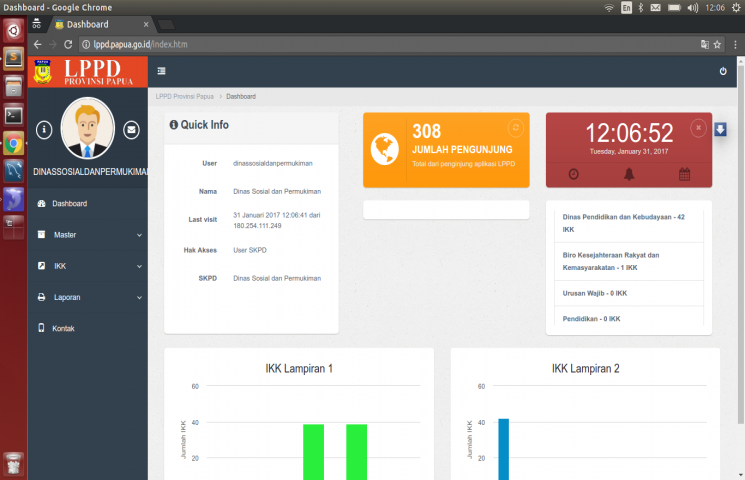
Task: Click the sidebar menu toggle icon
Action: point(161,71)
